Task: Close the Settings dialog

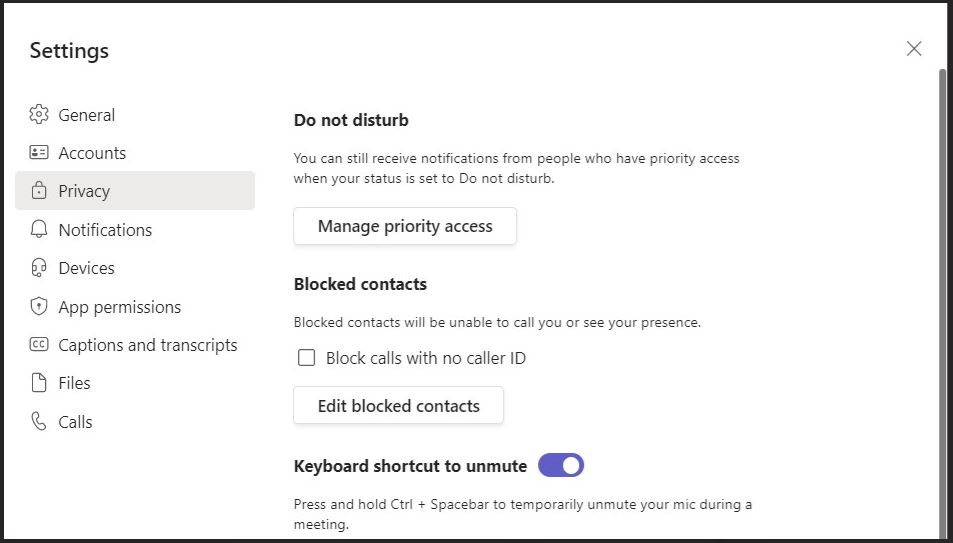Action: (x=914, y=49)
